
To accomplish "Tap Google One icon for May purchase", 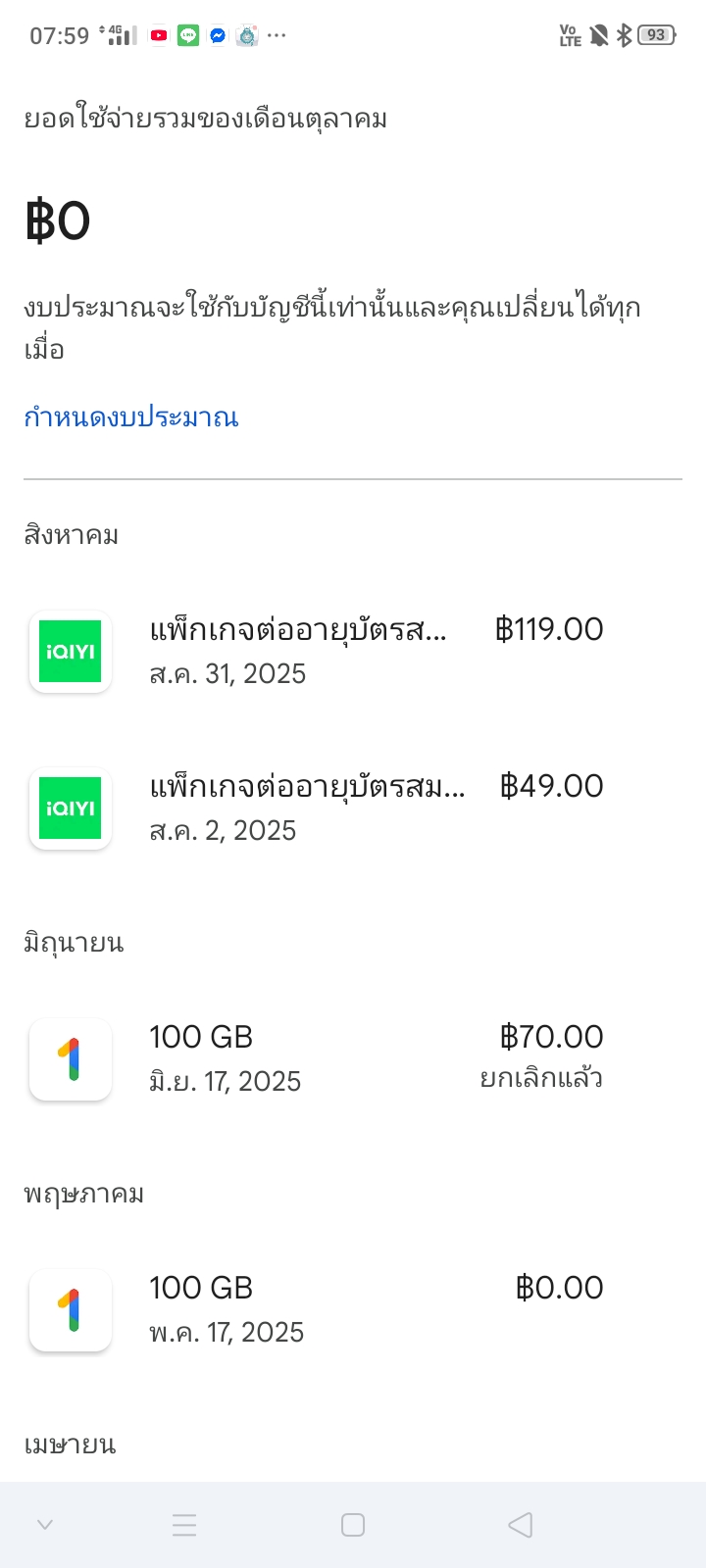I will pos(70,1310).
